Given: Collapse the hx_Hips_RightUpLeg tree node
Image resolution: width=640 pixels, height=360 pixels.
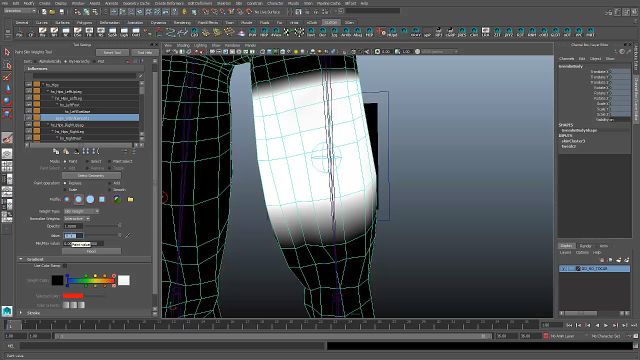Looking at the screenshot, I should [48, 125].
